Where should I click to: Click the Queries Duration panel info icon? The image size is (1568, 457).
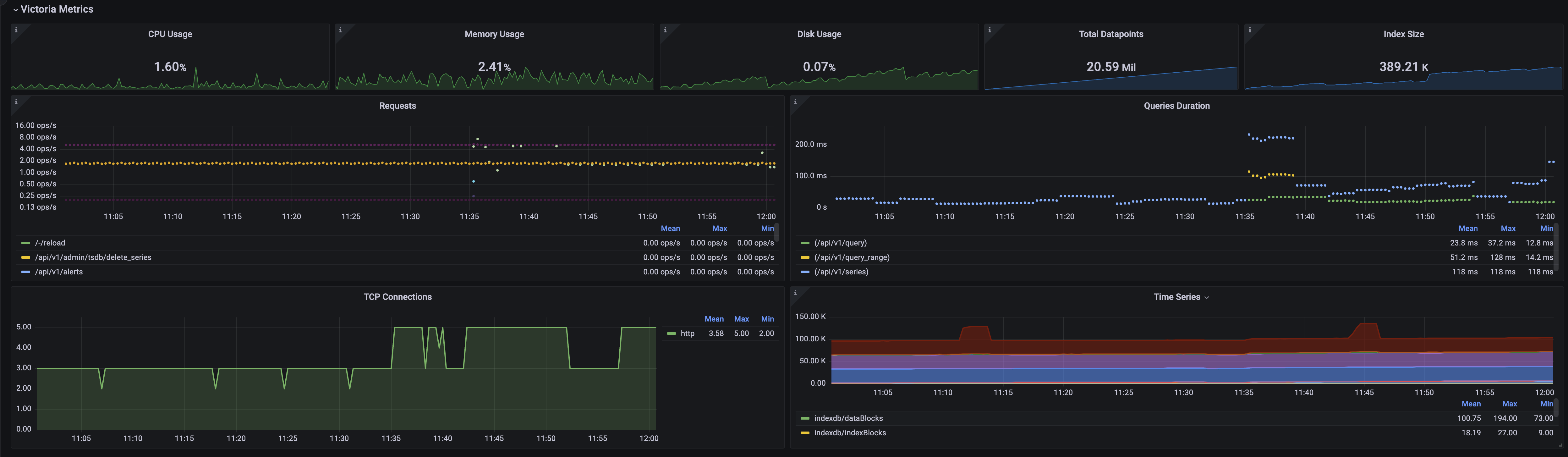(796, 102)
